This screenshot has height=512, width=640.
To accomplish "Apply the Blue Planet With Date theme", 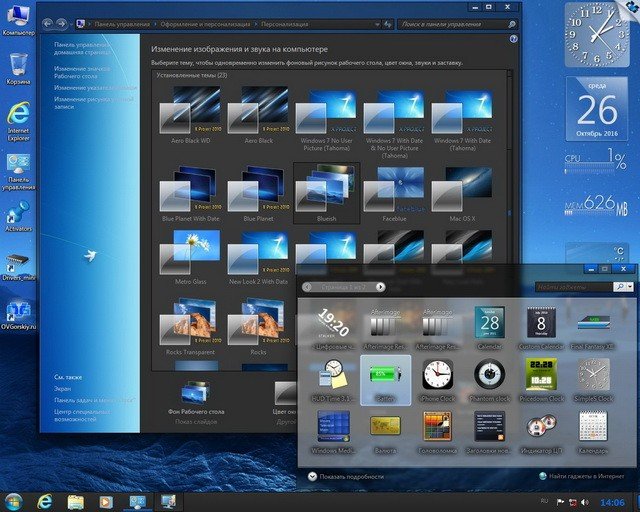I will [190, 194].
